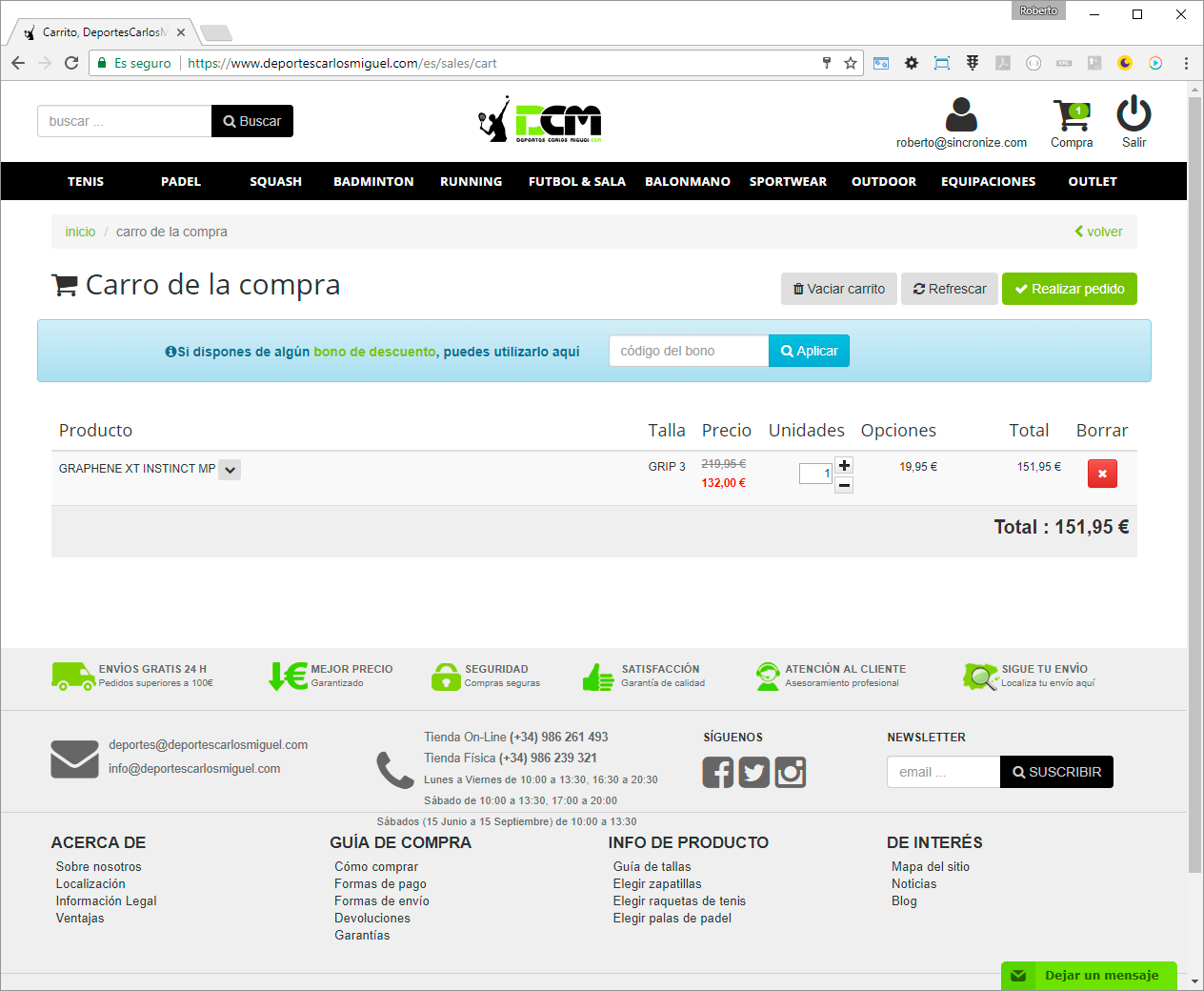Click the Envíos Gratis 24 H truck icon
The image size is (1204, 991).
pos(72,676)
